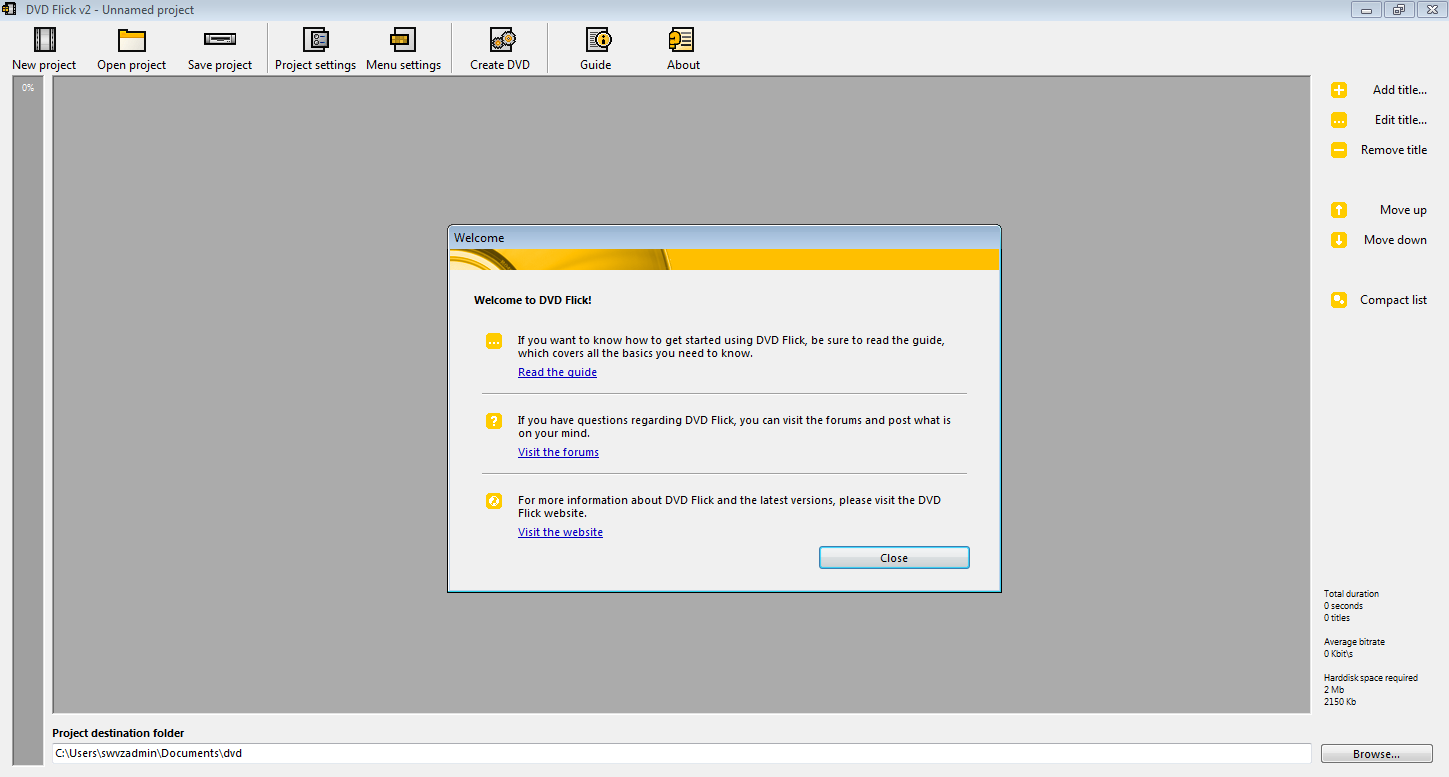Viewport: 1449px width, 777px height.
Task: Click the yellow Move up arrow icon
Action: [x=1339, y=210]
